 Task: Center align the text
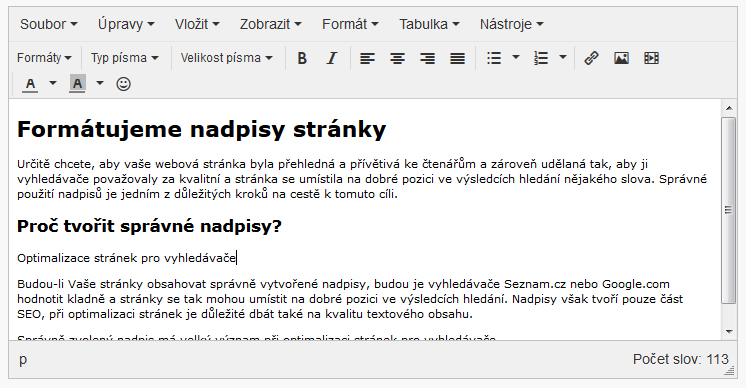[x=397, y=58]
